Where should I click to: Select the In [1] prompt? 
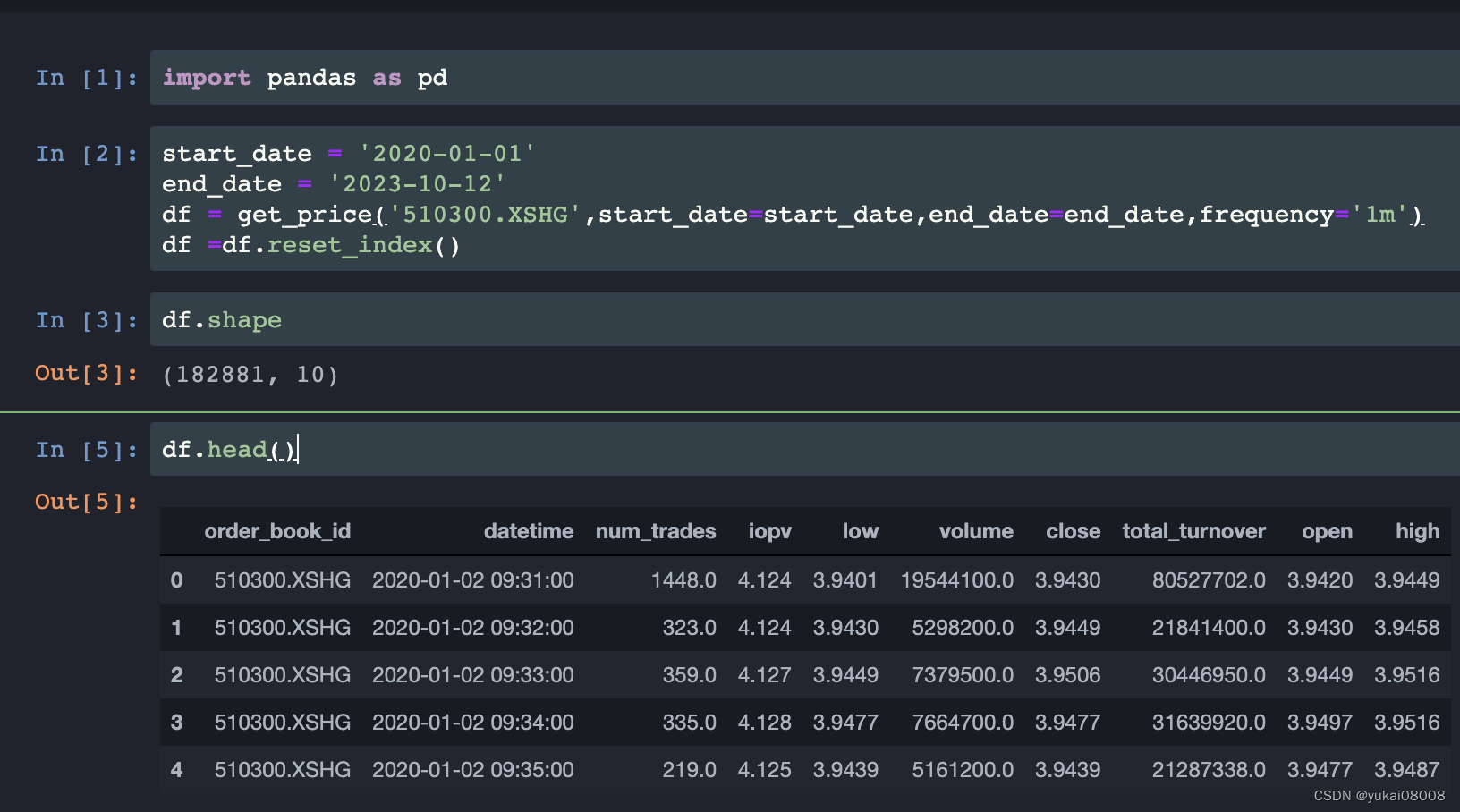point(87,79)
